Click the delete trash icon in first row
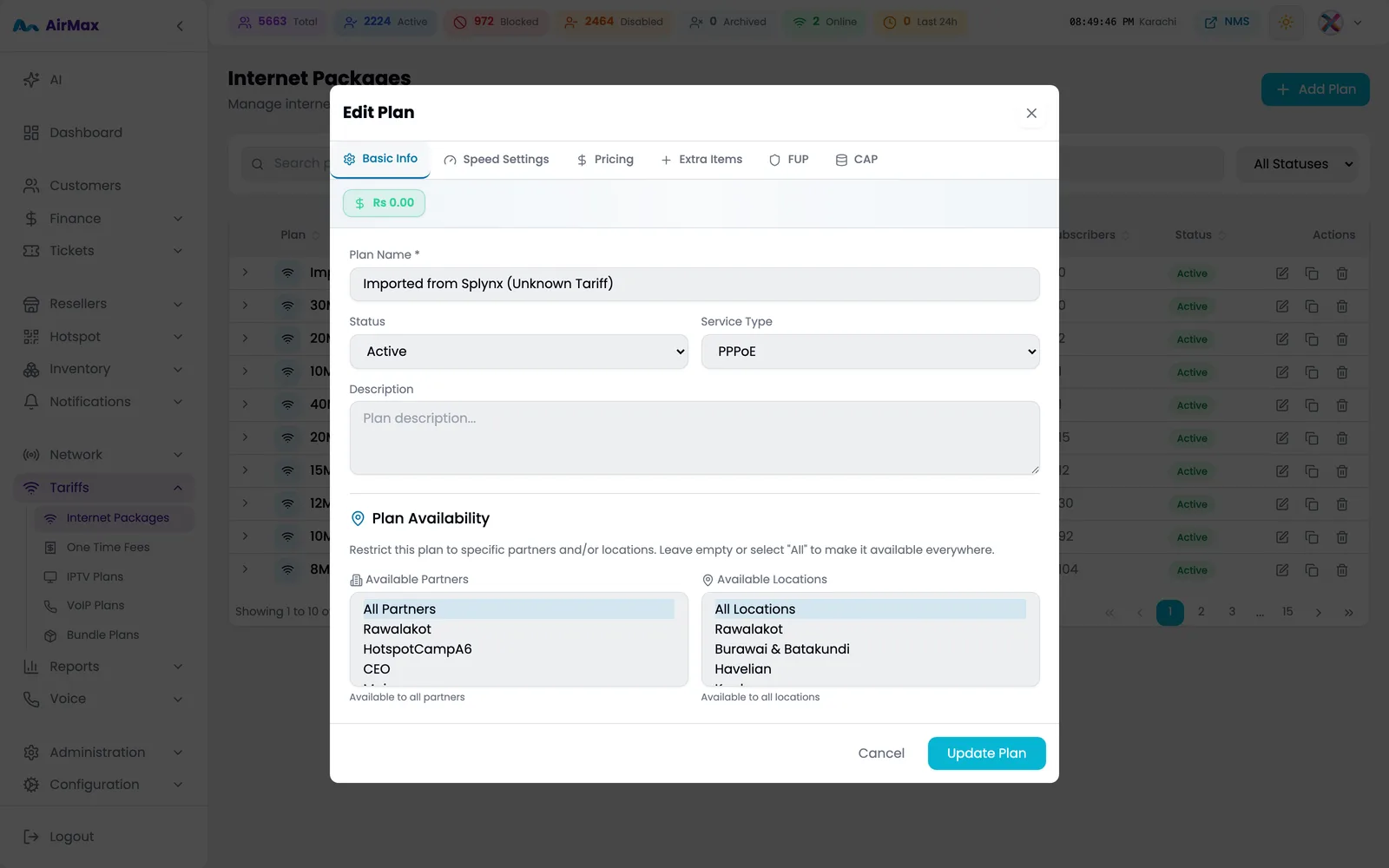 1342,273
